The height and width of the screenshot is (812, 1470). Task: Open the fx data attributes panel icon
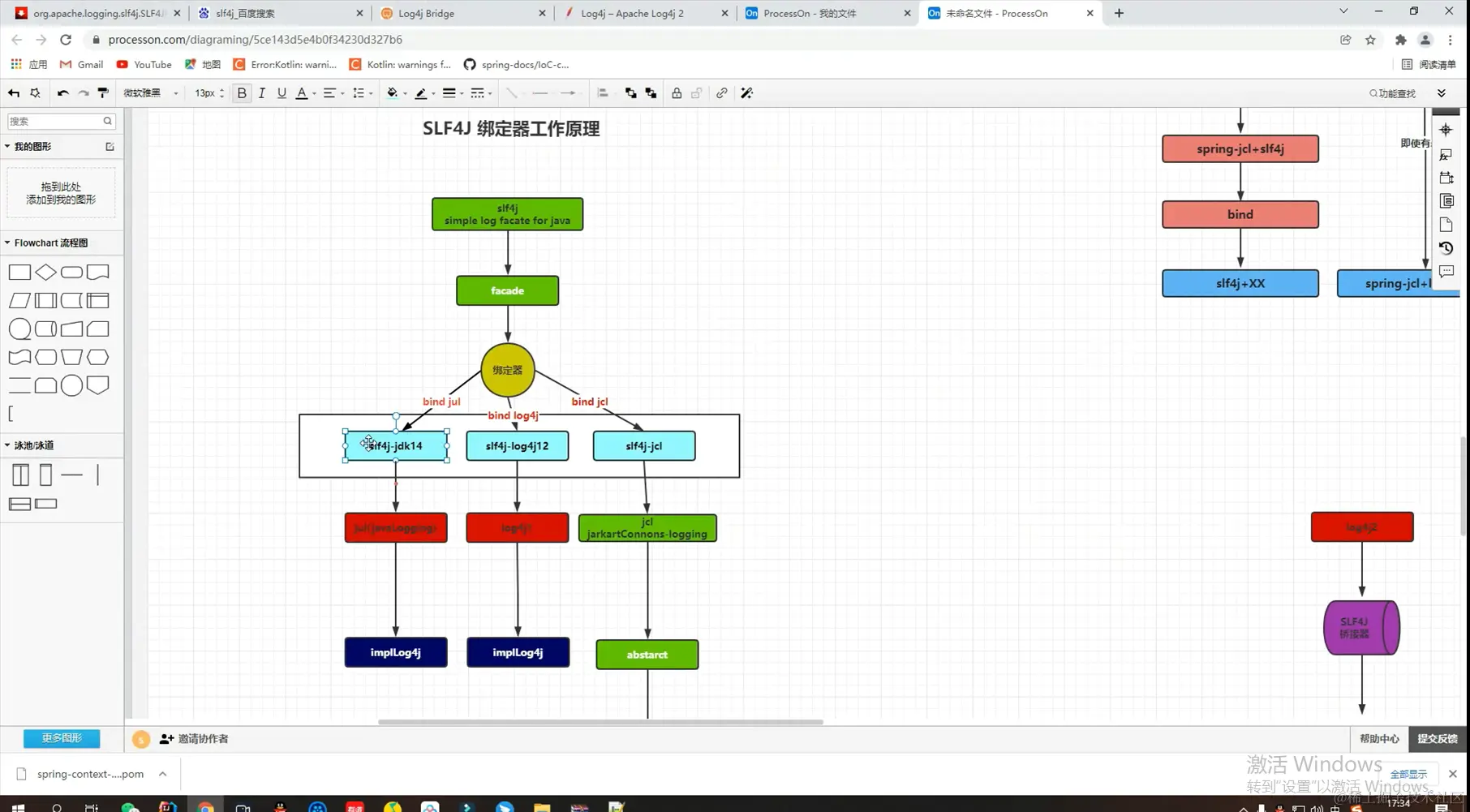(x=1446, y=154)
